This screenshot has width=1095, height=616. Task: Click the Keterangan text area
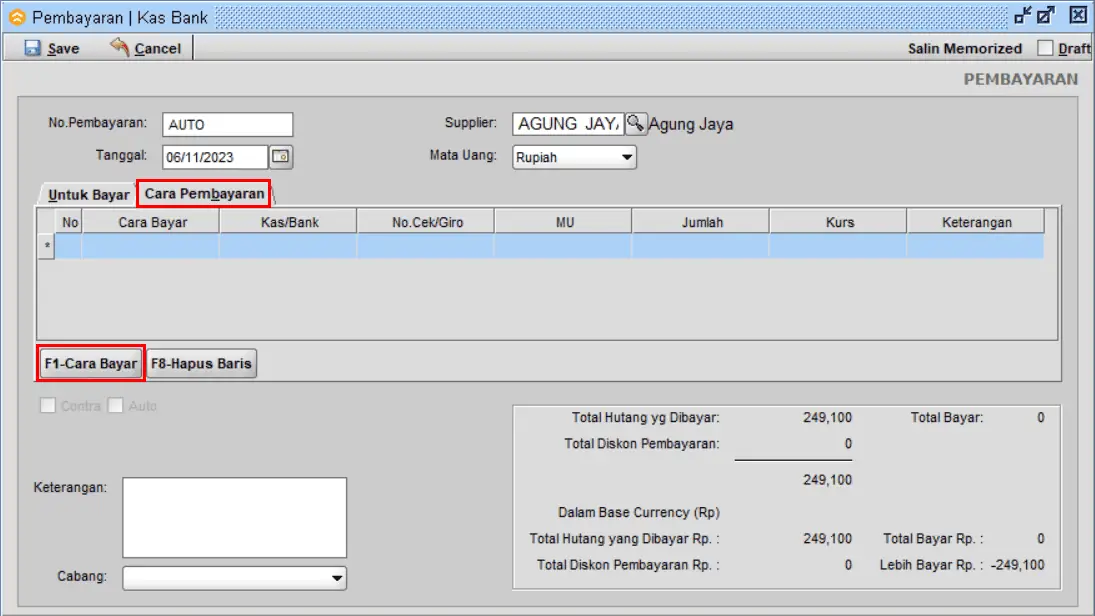point(235,518)
